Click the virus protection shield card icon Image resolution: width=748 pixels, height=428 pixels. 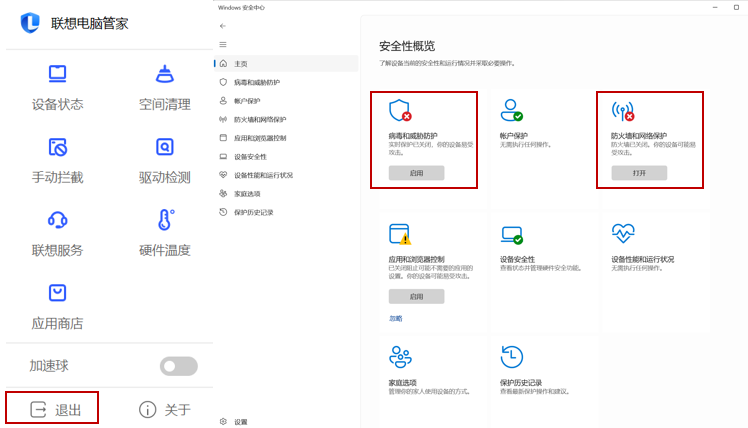tap(400, 110)
